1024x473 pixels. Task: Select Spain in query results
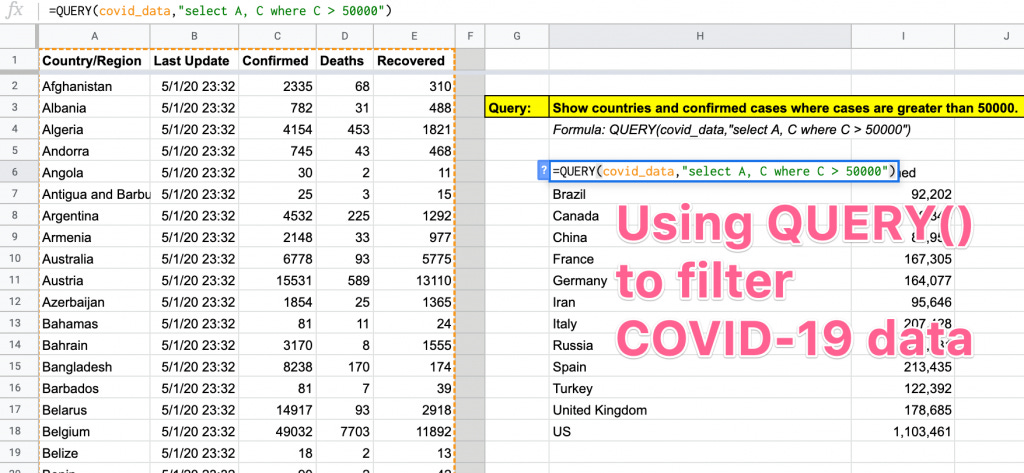700,367
